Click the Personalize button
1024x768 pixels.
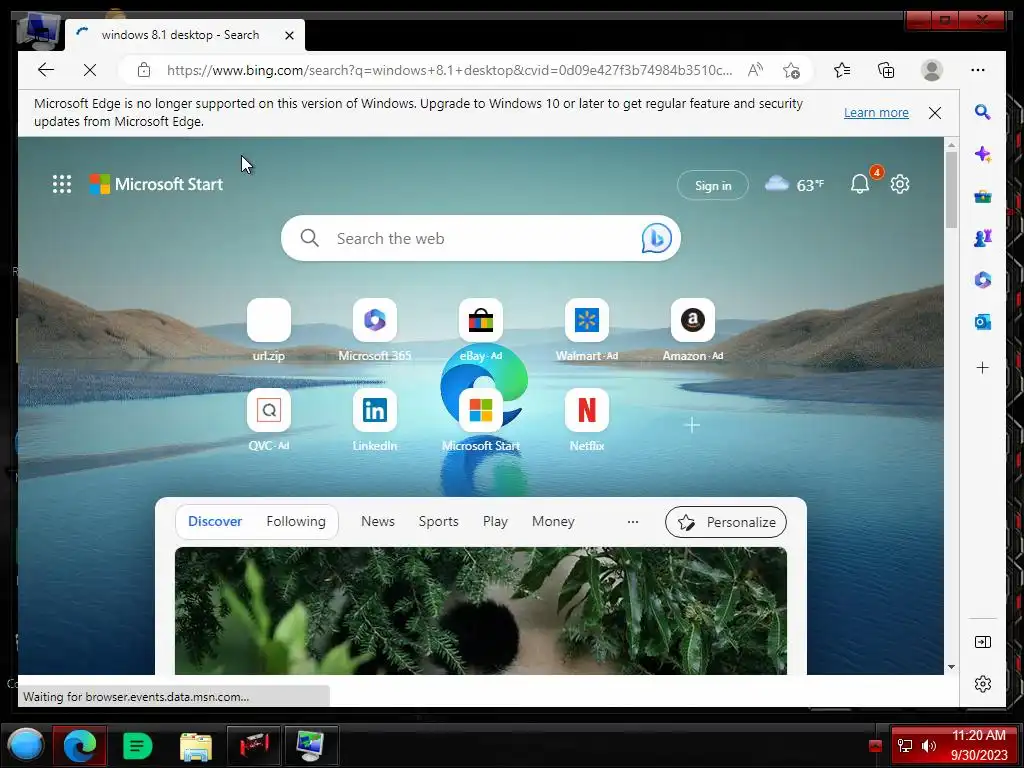(x=726, y=522)
